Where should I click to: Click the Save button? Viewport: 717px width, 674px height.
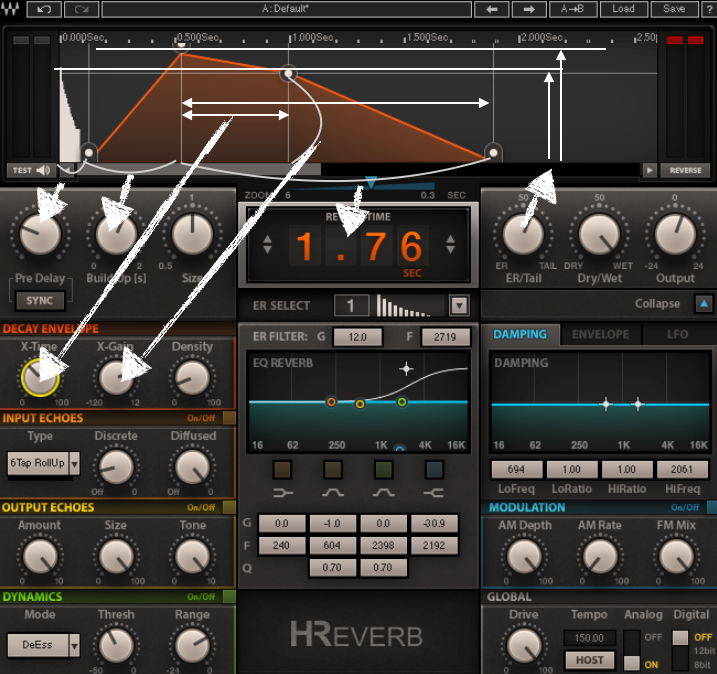(674, 9)
